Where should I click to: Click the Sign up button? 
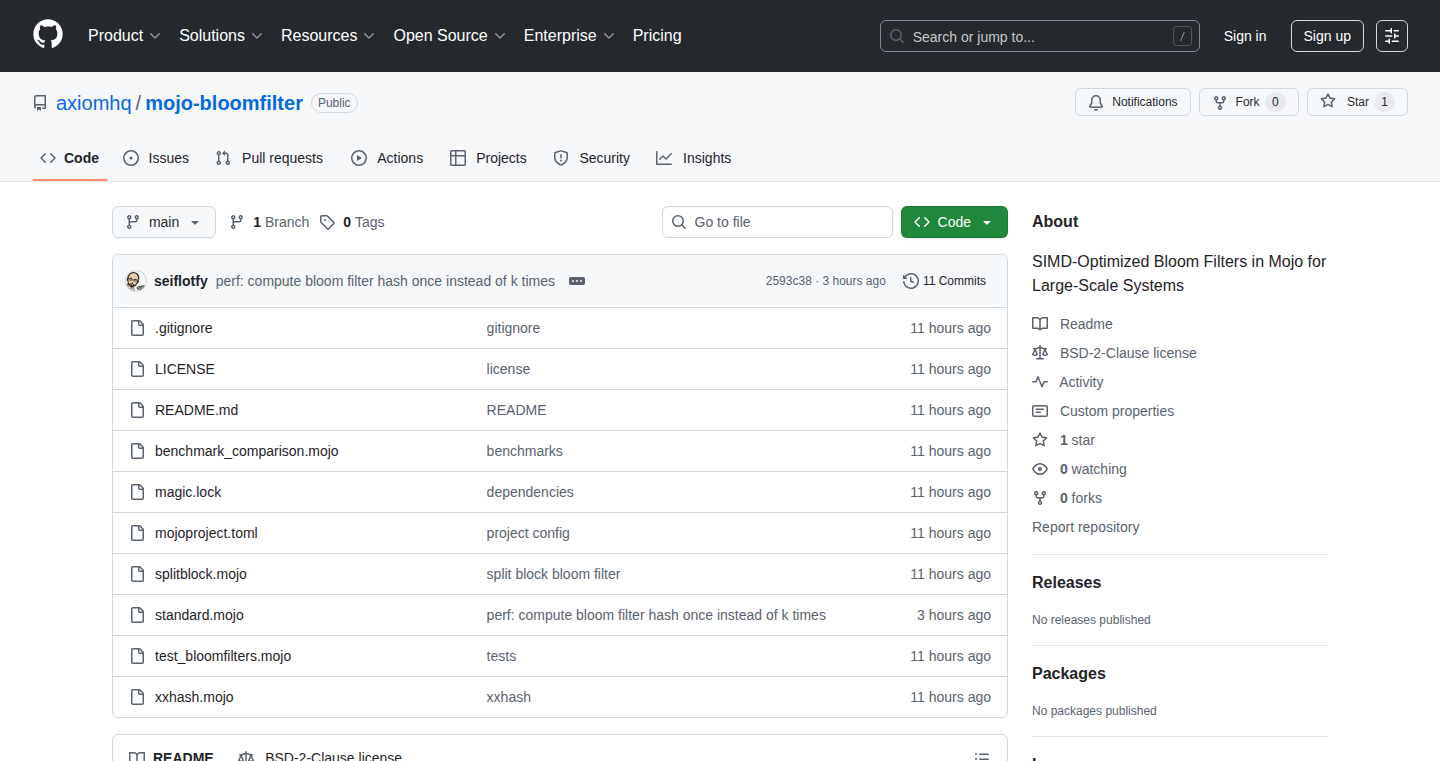click(1327, 36)
